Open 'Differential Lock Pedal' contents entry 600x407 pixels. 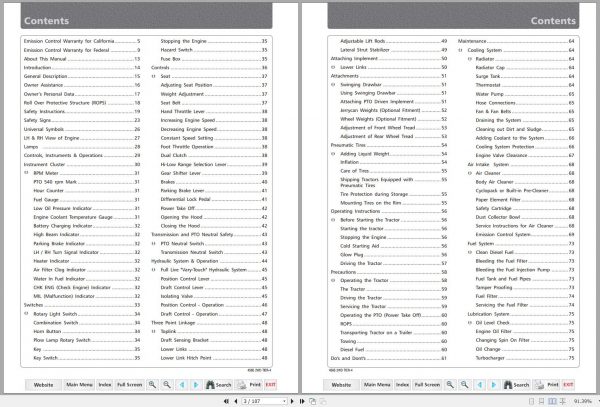(x=214, y=199)
